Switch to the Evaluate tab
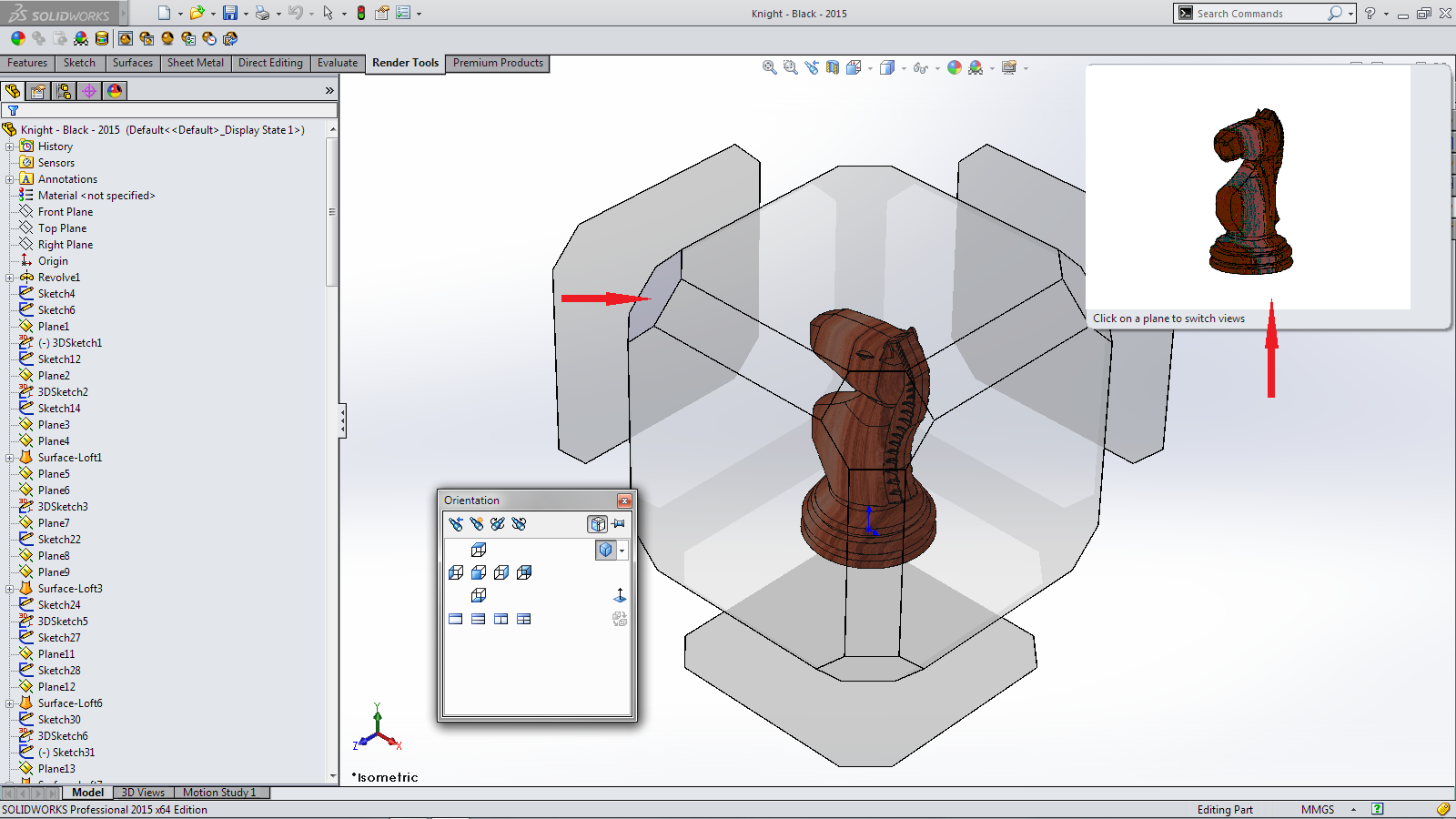The image size is (1456, 819). coord(338,63)
